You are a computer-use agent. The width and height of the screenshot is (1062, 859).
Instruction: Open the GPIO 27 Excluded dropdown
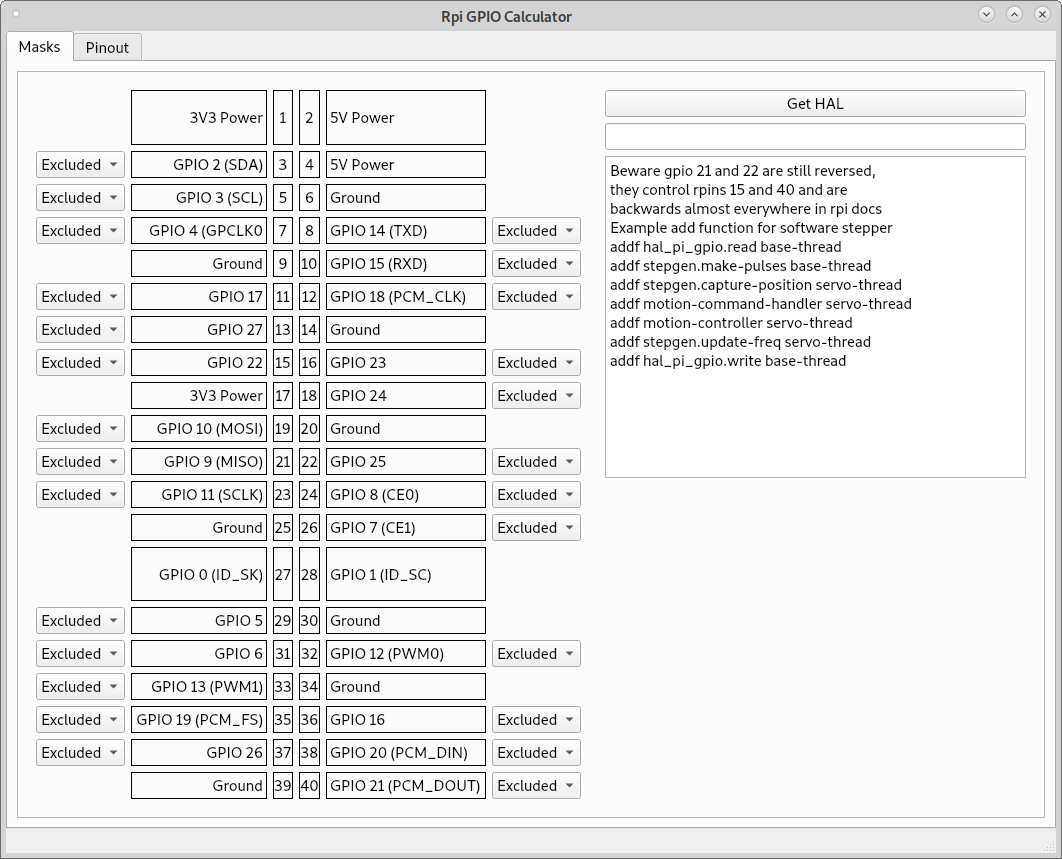coord(80,330)
